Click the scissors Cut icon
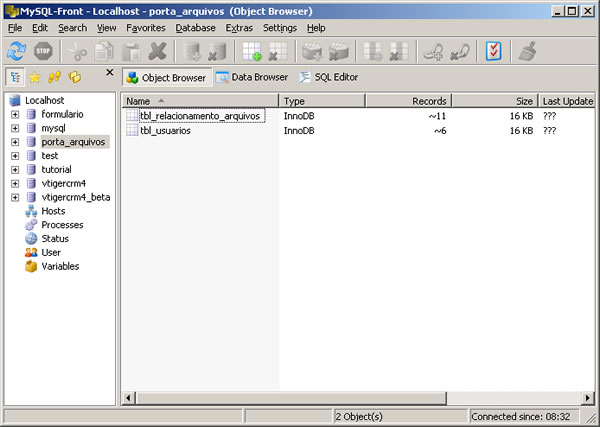 coord(77,51)
